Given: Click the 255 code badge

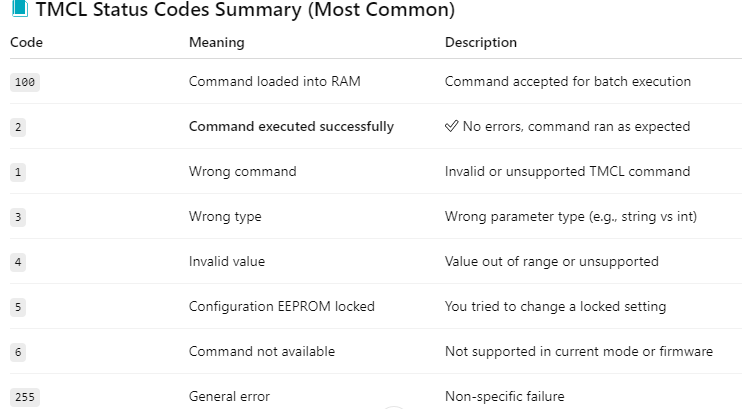Looking at the screenshot, I should pos(25,397).
